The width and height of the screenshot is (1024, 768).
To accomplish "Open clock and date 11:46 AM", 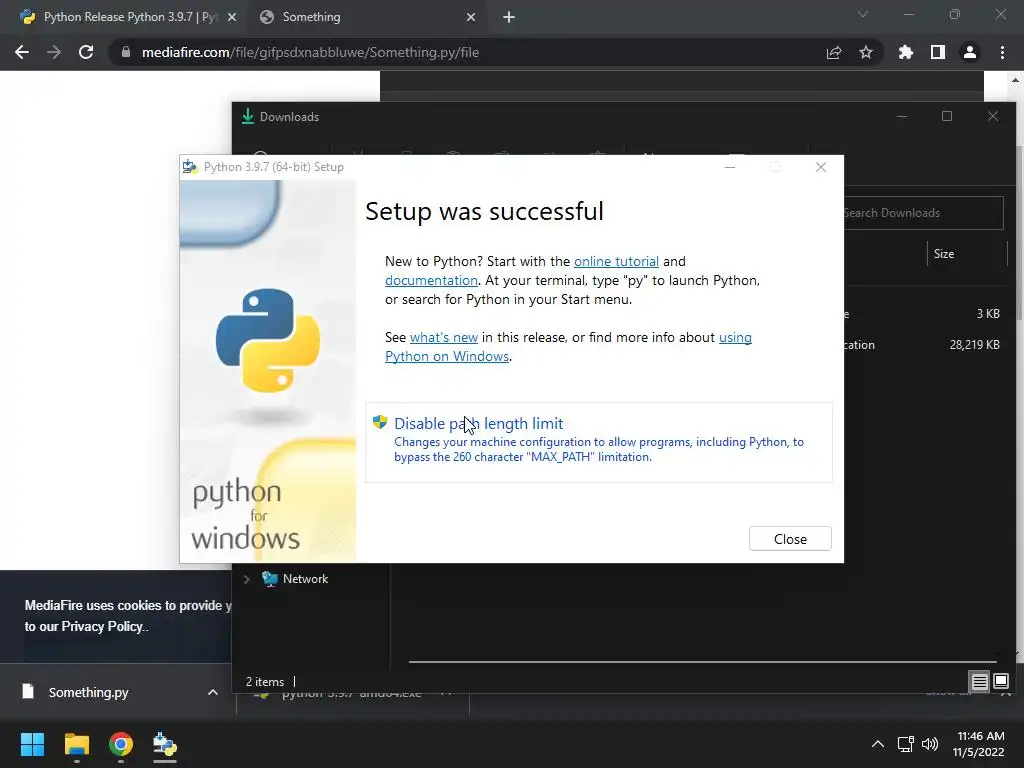I will 978,744.
